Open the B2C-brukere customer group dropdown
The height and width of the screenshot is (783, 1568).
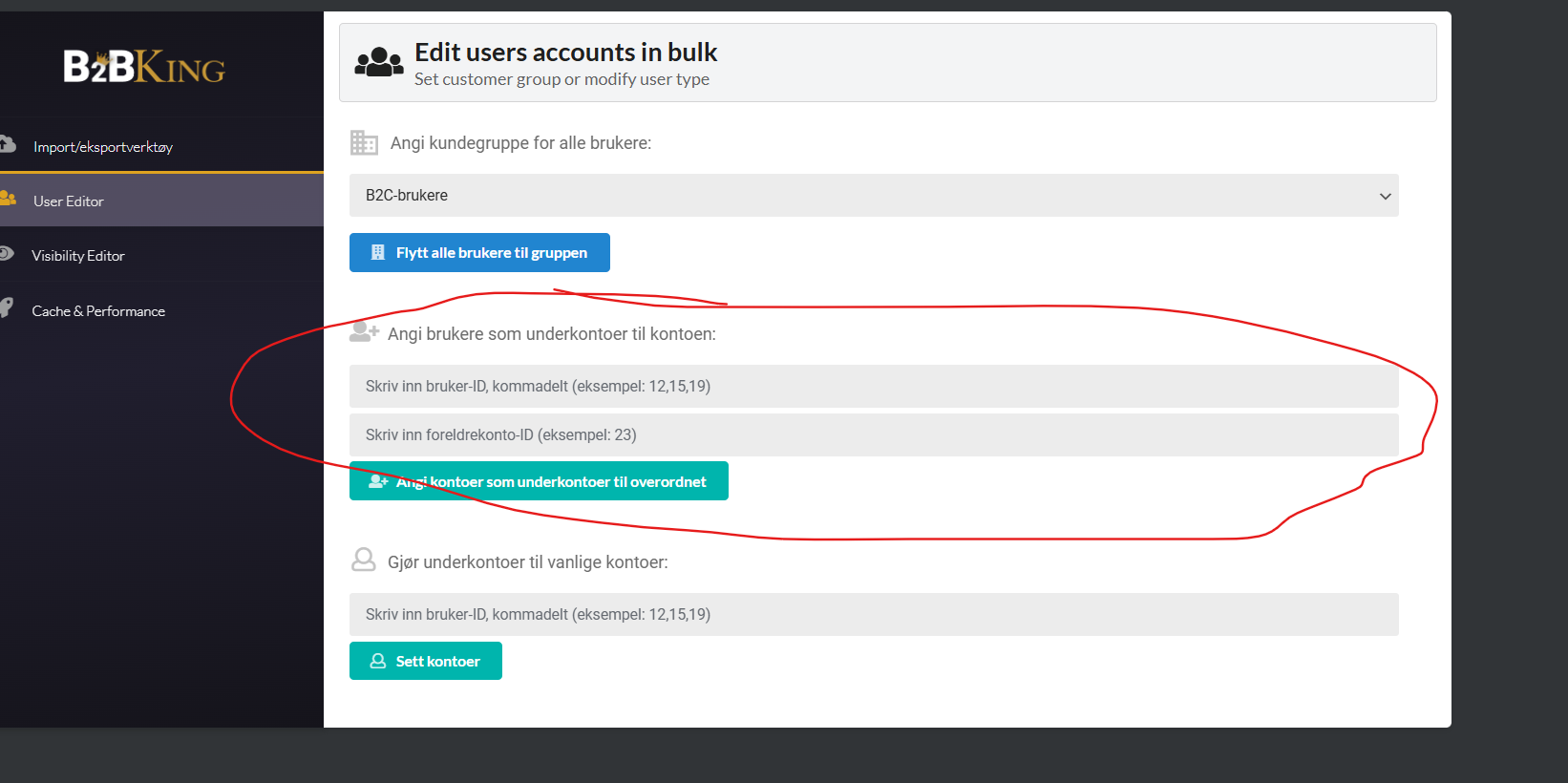[x=874, y=195]
